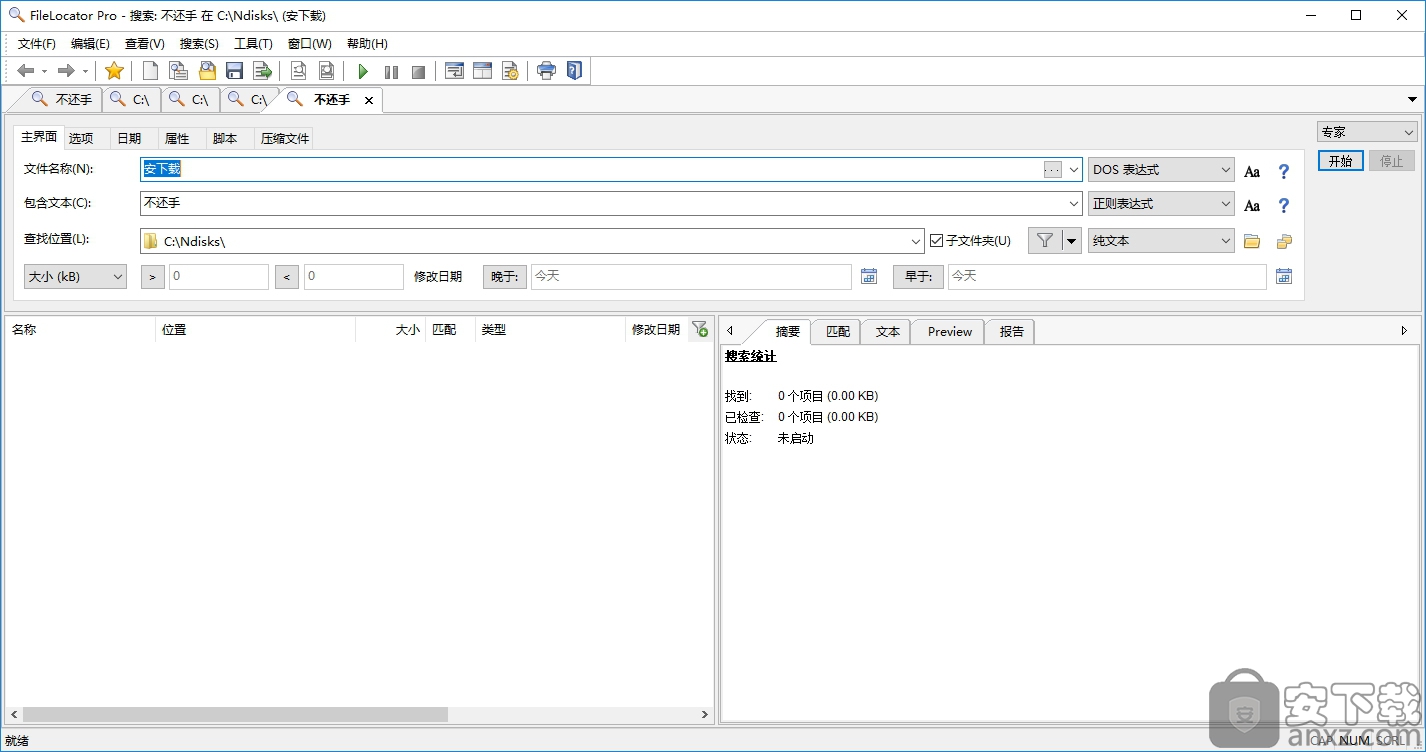Switch to the 日期 tab
The width and height of the screenshot is (1426, 752).
click(x=129, y=139)
